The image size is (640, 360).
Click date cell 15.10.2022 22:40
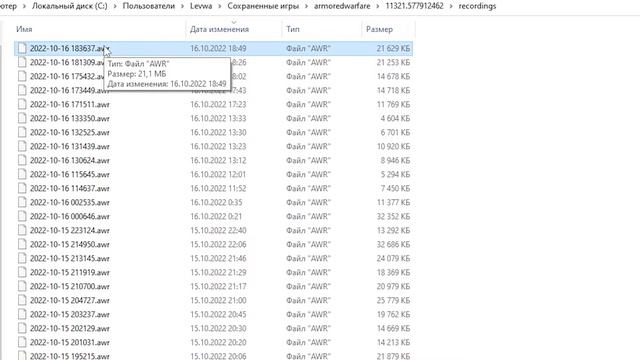tap(218, 230)
